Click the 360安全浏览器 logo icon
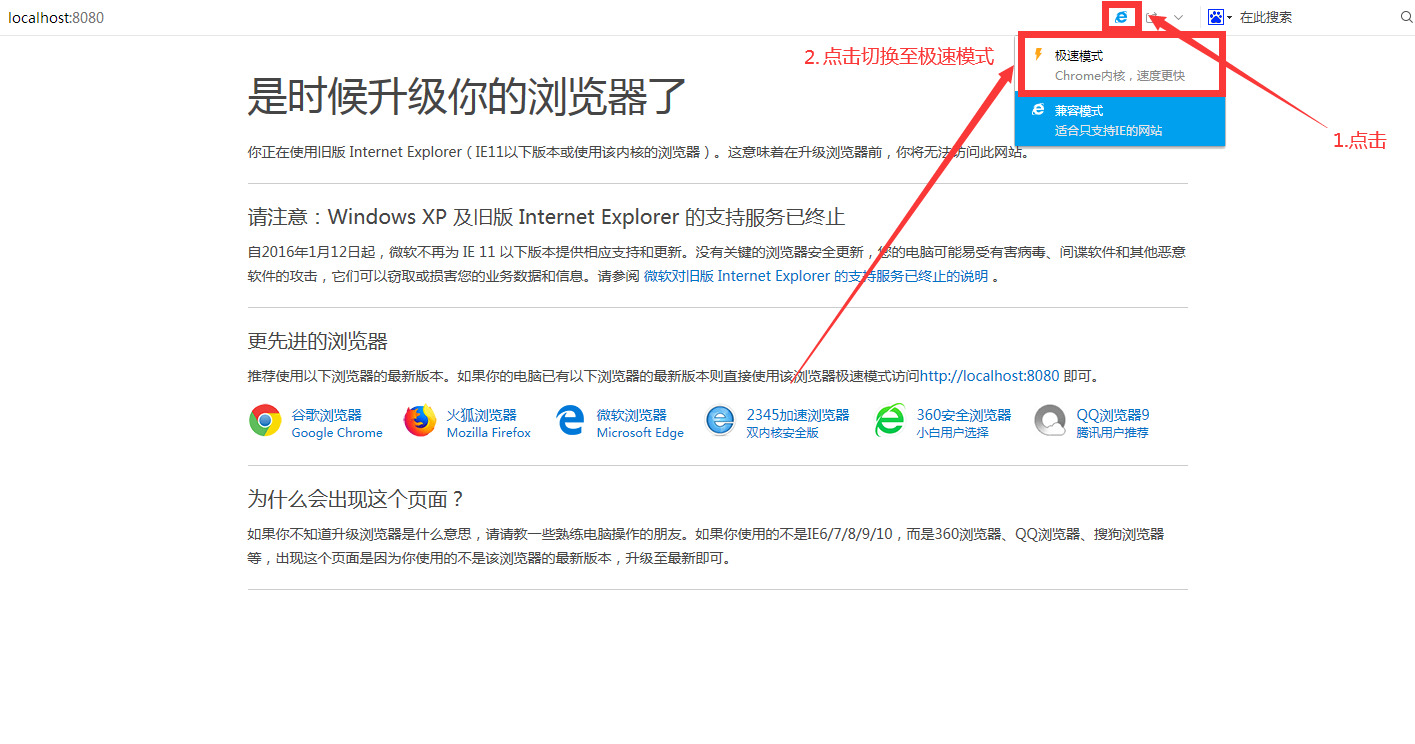 890,421
